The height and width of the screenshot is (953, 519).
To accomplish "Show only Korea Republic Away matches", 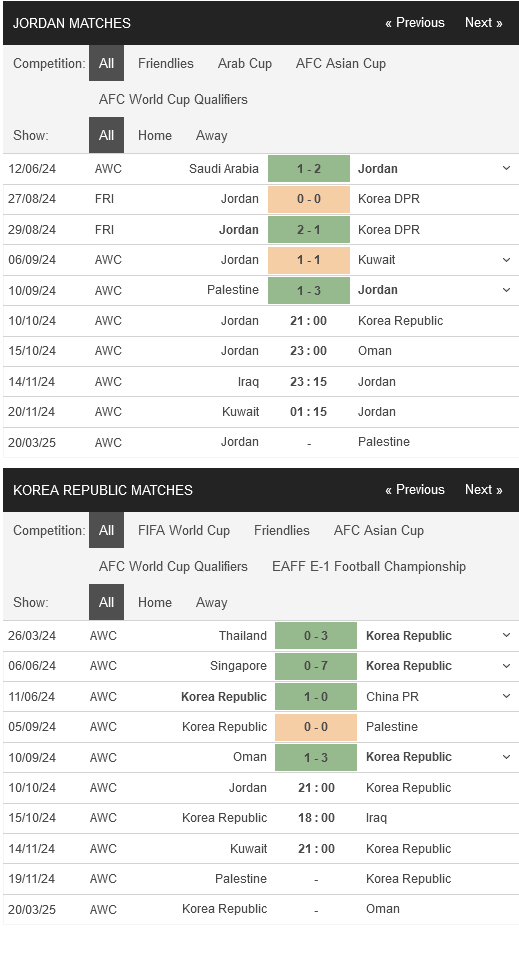I will [211, 602].
